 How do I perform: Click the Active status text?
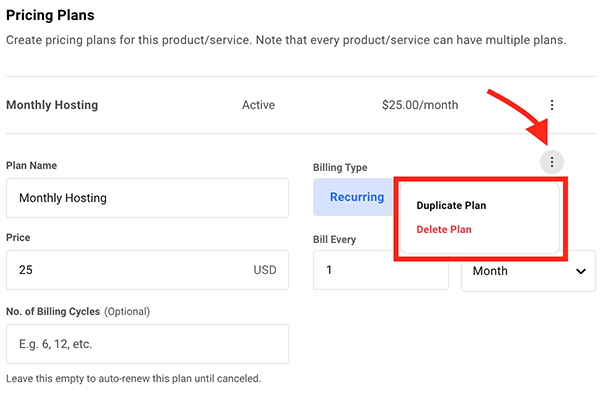pyautogui.click(x=258, y=105)
